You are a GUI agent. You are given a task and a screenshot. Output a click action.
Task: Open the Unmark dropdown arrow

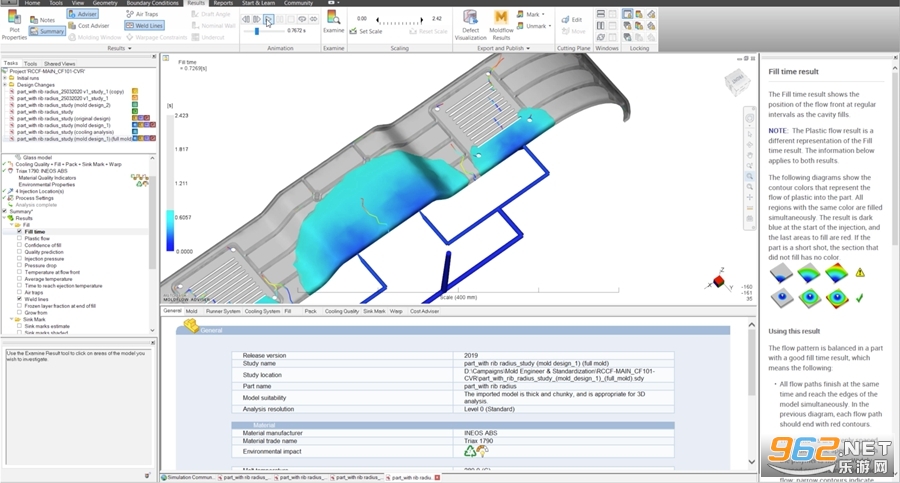550,26
